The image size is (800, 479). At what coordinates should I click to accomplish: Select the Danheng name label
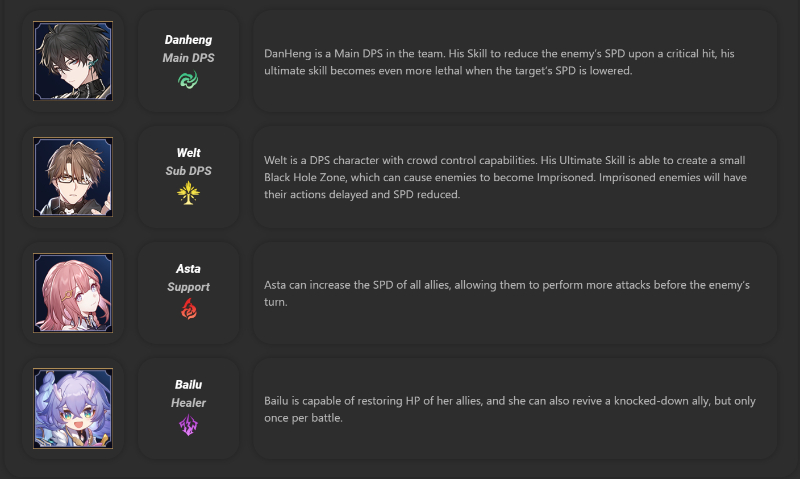(188, 40)
